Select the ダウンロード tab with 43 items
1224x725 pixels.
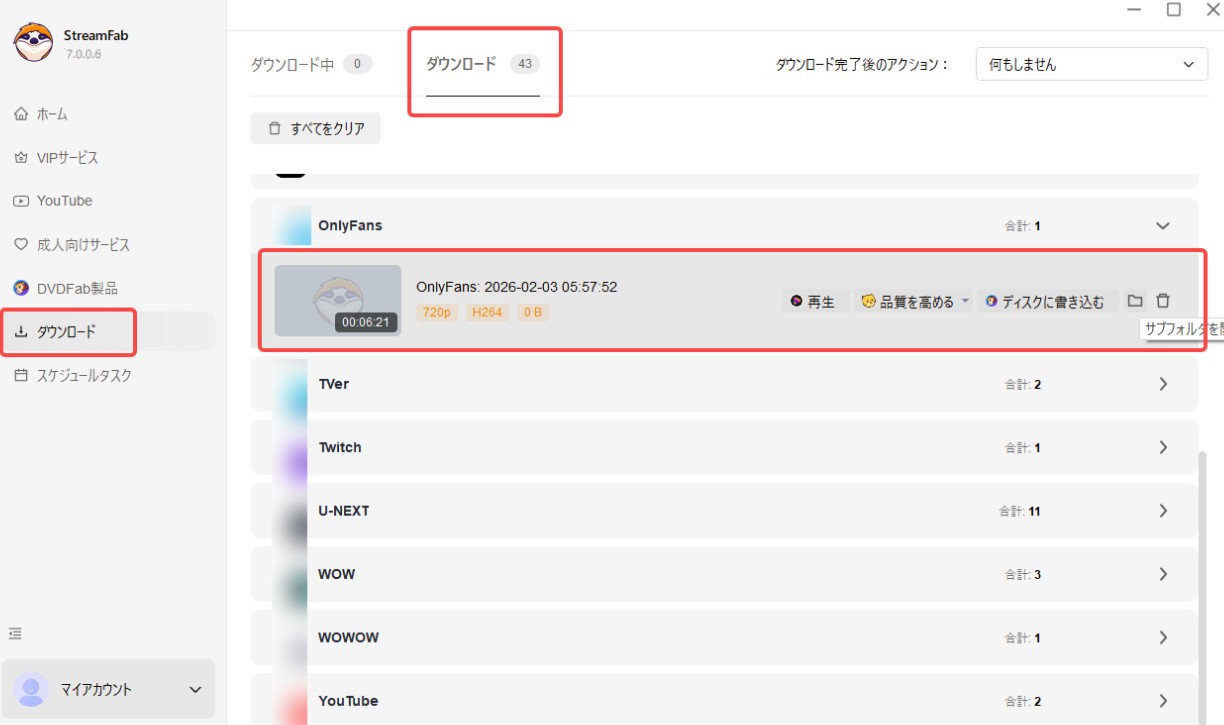click(x=482, y=65)
